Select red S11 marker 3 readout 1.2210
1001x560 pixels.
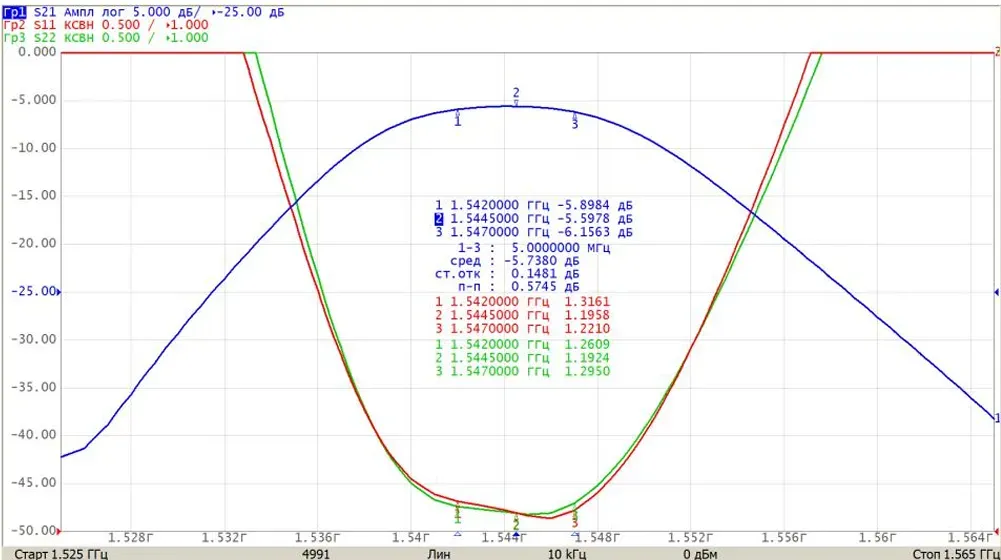point(522,329)
